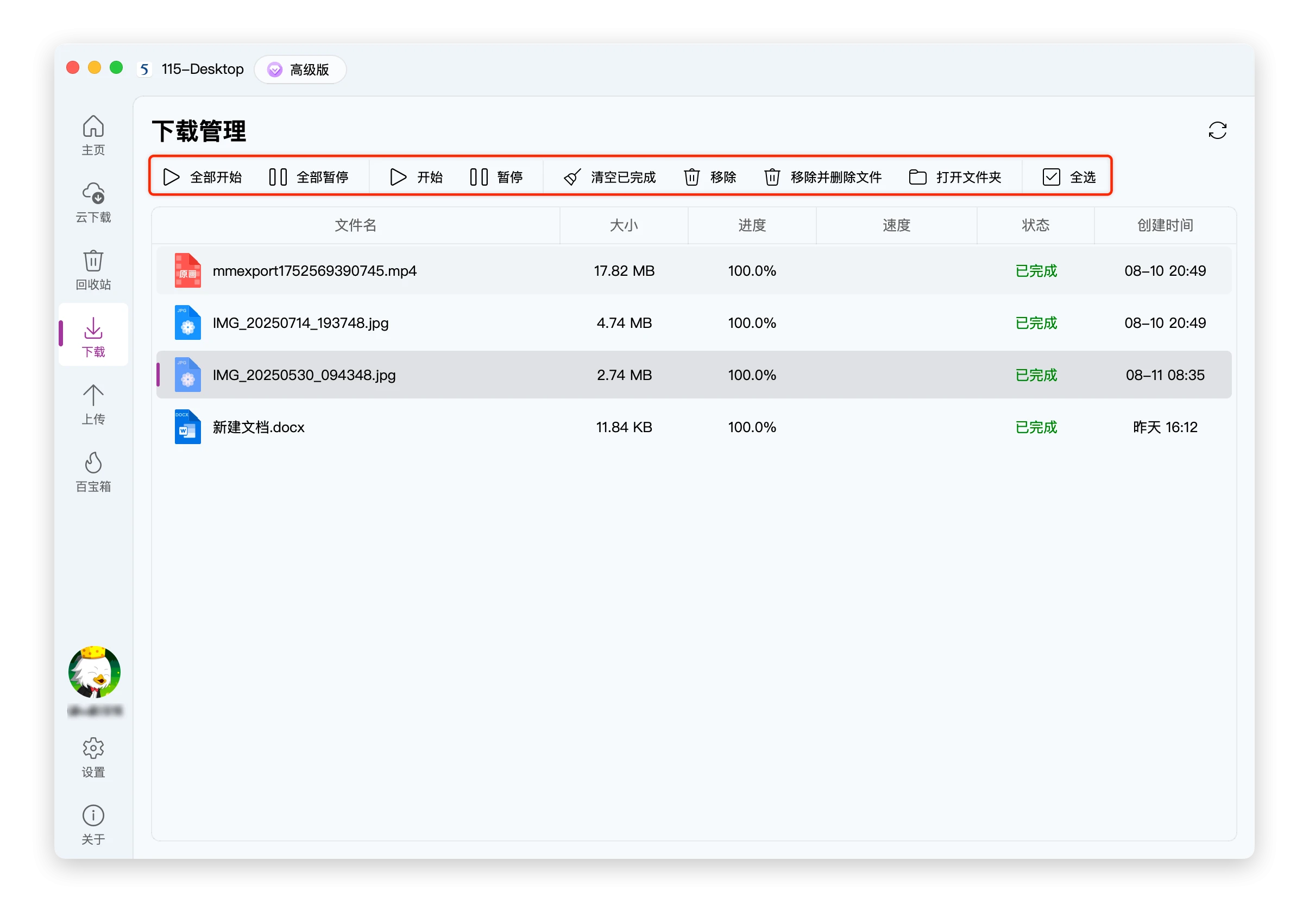Click the refresh icon in download manager

click(1217, 130)
